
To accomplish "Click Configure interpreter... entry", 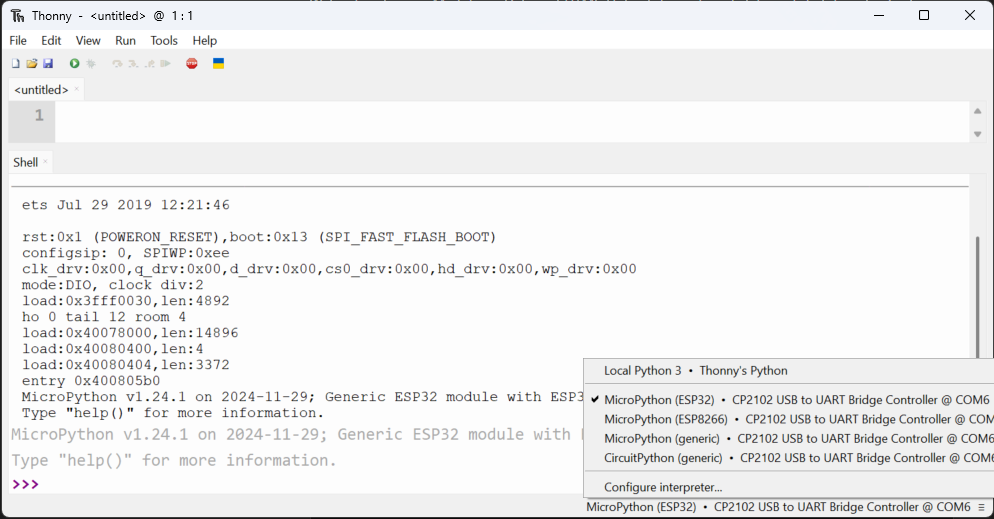I will pyautogui.click(x=662, y=487).
